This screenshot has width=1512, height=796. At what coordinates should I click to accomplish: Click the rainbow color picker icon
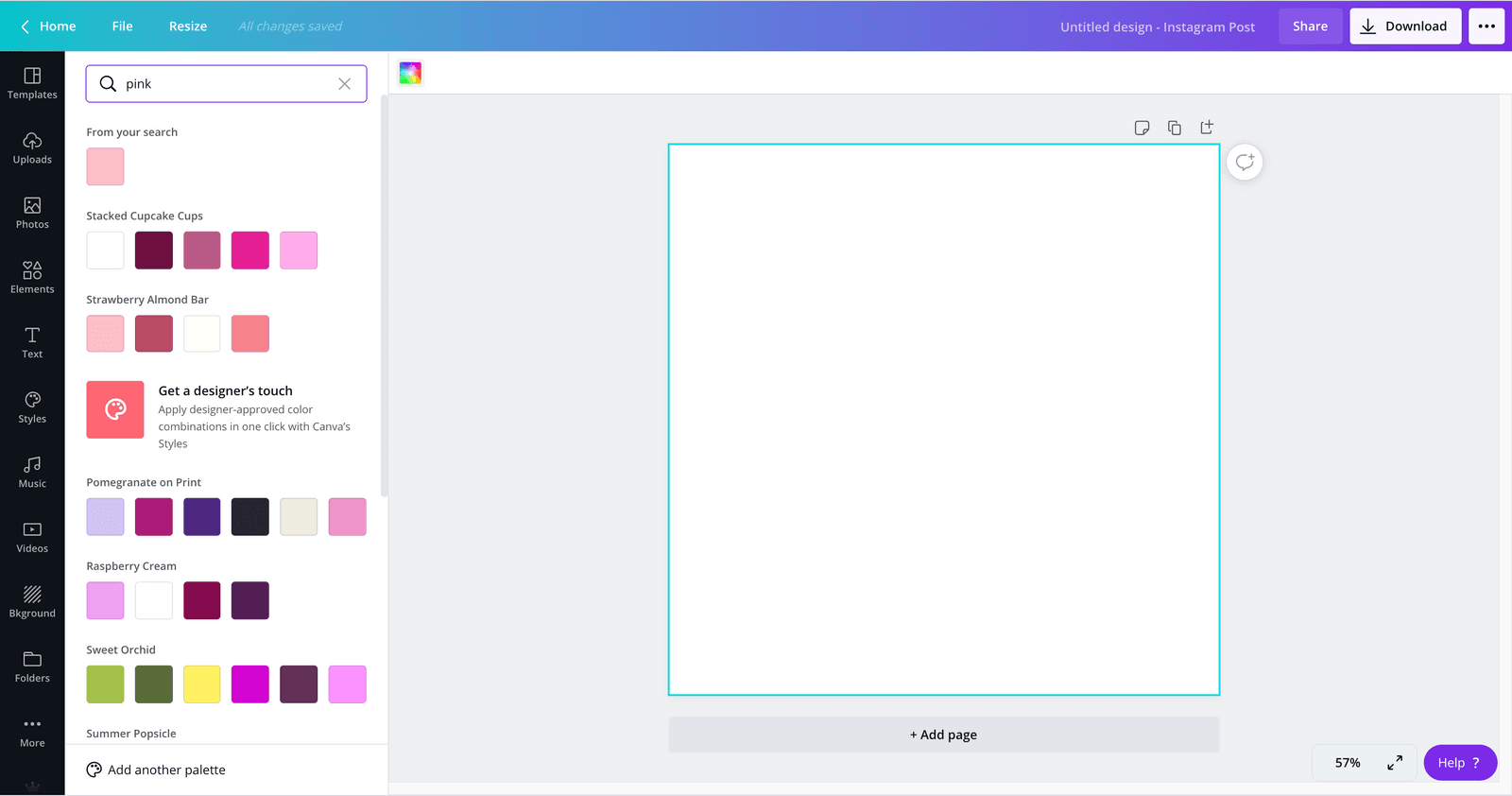click(x=410, y=74)
